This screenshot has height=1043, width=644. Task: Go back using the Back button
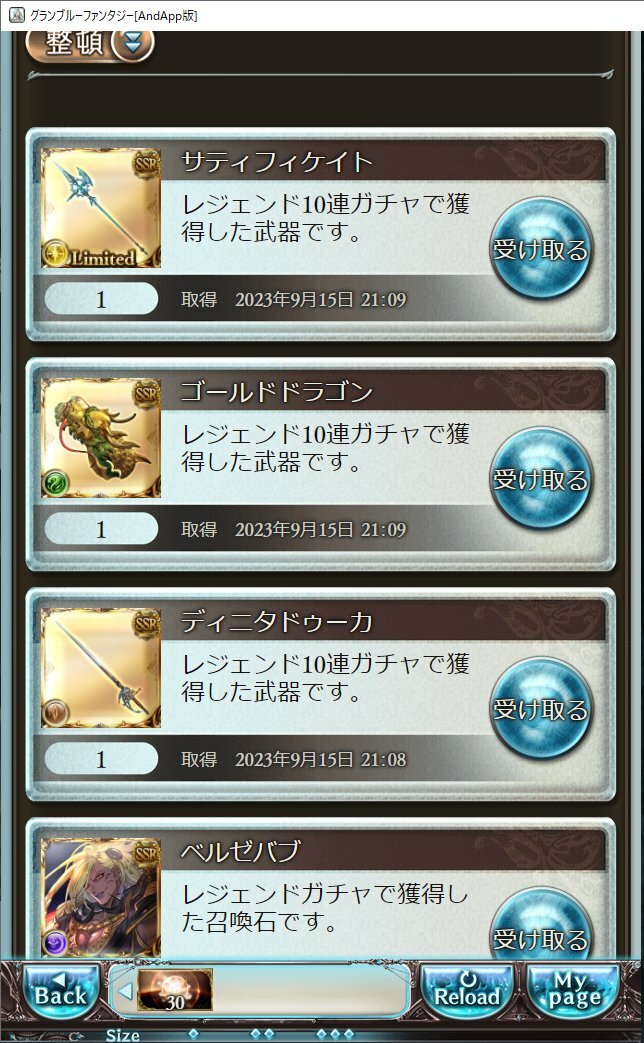point(61,993)
